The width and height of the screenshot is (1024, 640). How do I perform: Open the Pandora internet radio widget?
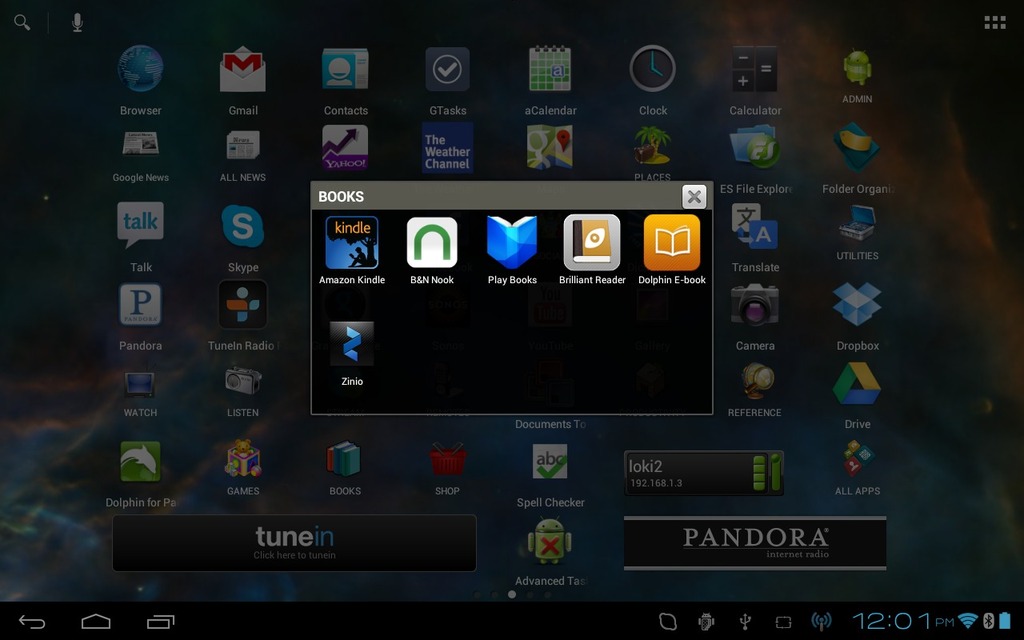[x=755, y=543]
